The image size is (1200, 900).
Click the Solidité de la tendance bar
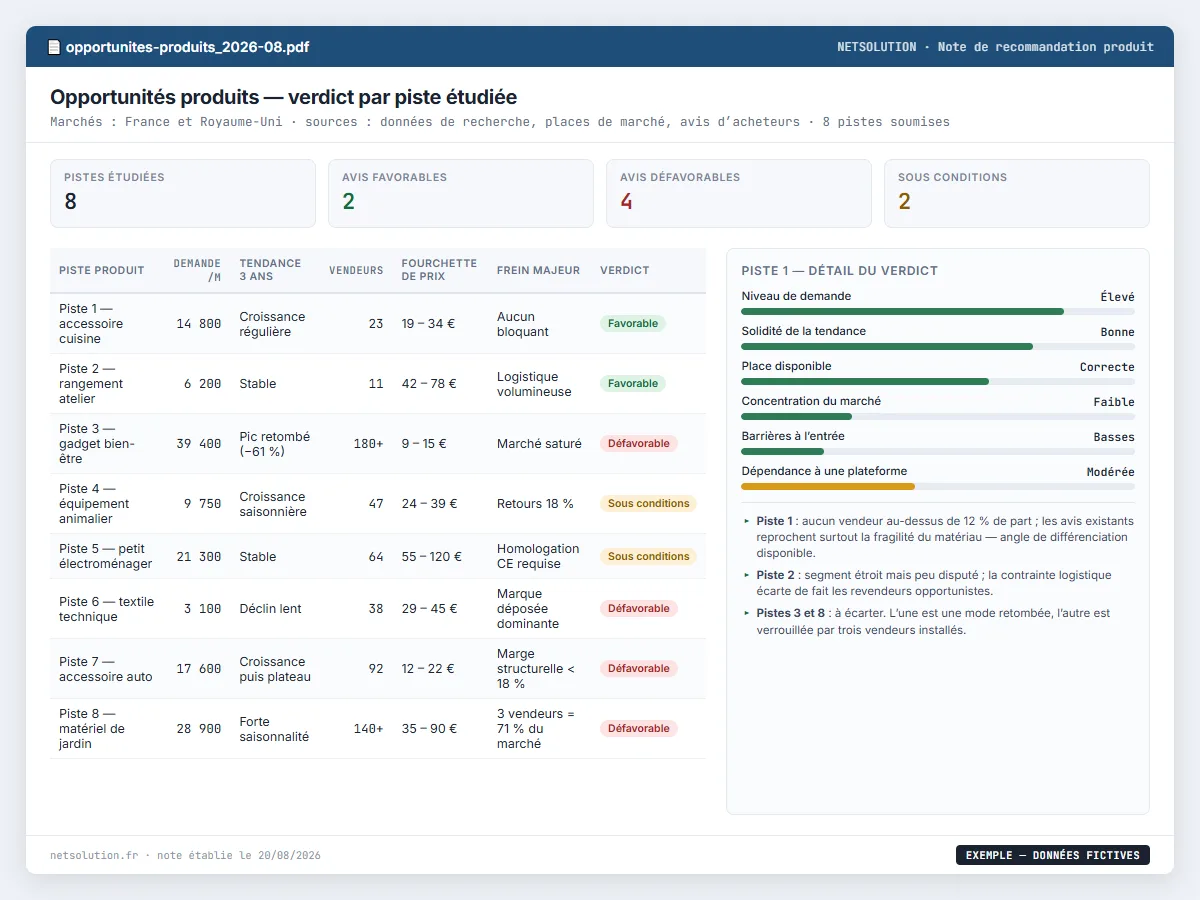[938, 347]
